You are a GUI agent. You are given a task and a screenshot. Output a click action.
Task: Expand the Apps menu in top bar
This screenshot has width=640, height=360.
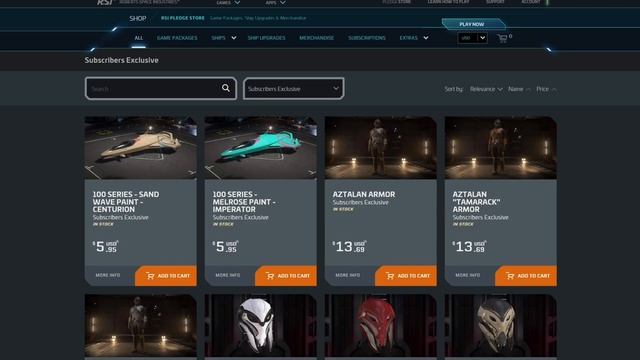click(x=276, y=2)
